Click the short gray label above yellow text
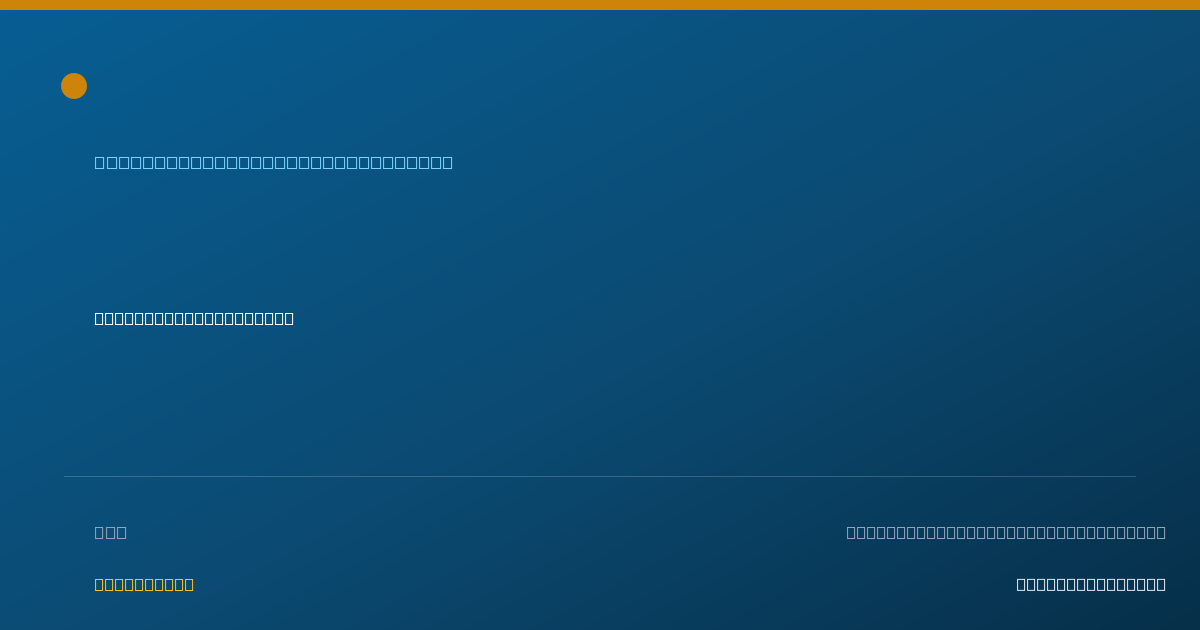The image size is (1200, 630). click(111, 532)
